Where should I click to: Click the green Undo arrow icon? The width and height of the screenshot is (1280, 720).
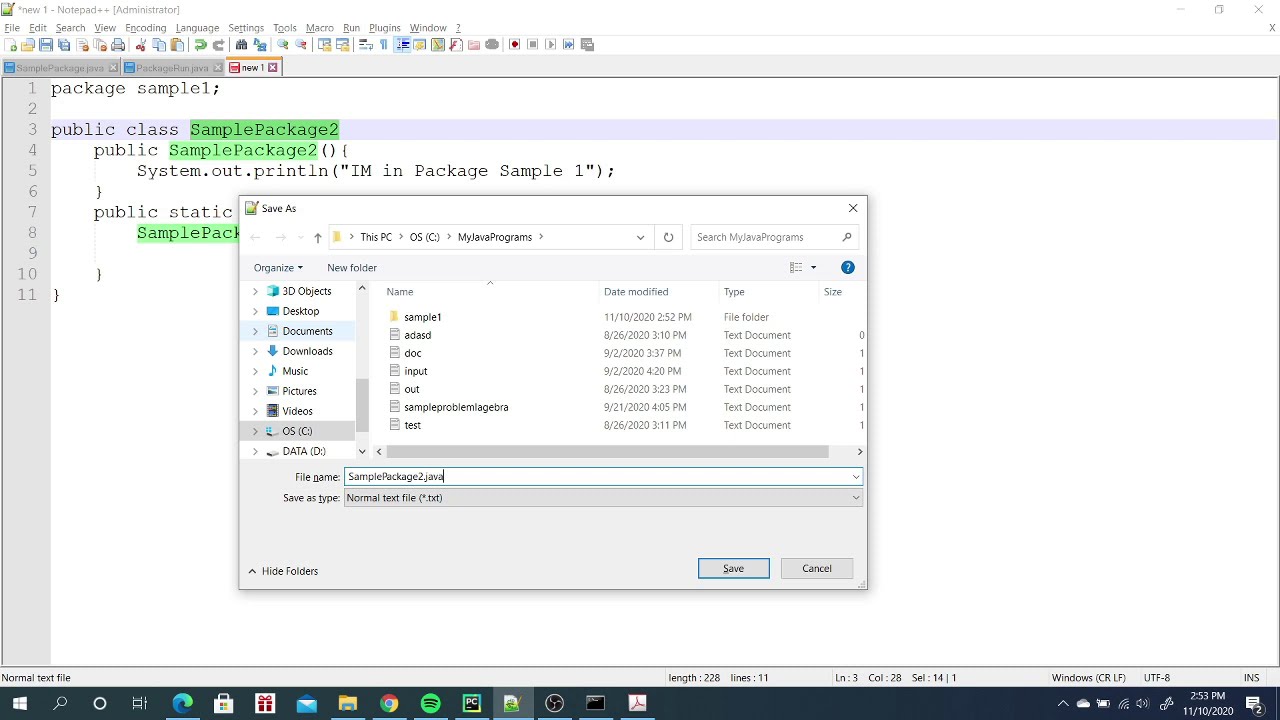click(201, 45)
